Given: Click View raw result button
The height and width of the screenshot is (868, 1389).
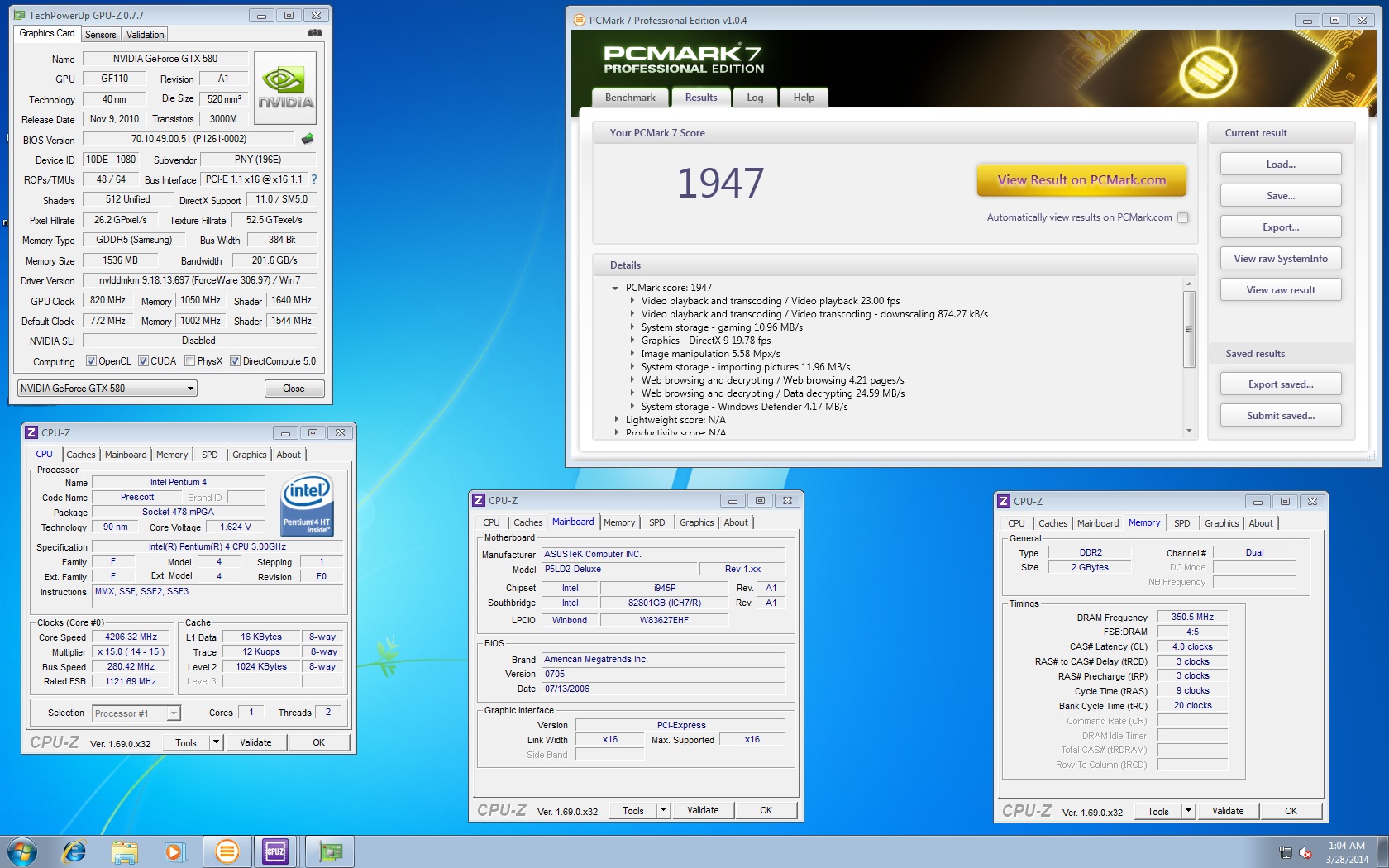Looking at the screenshot, I should [1281, 290].
